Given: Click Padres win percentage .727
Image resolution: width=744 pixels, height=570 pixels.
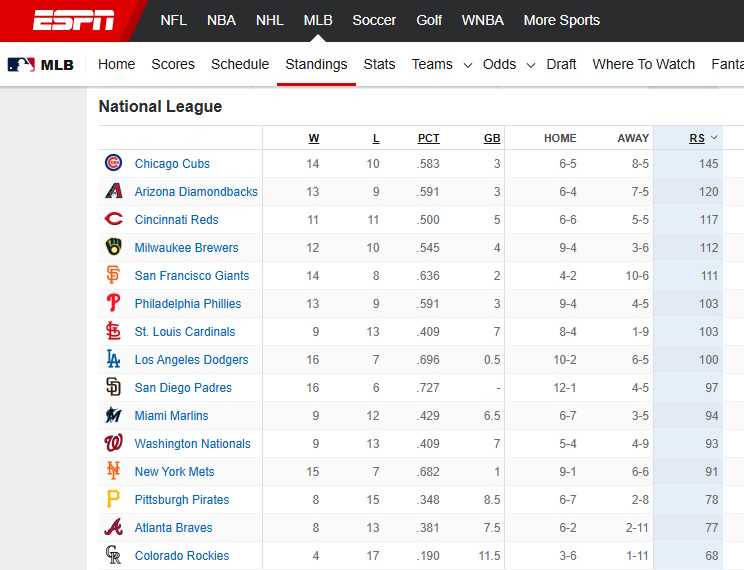Looking at the screenshot, I should [x=428, y=388].
